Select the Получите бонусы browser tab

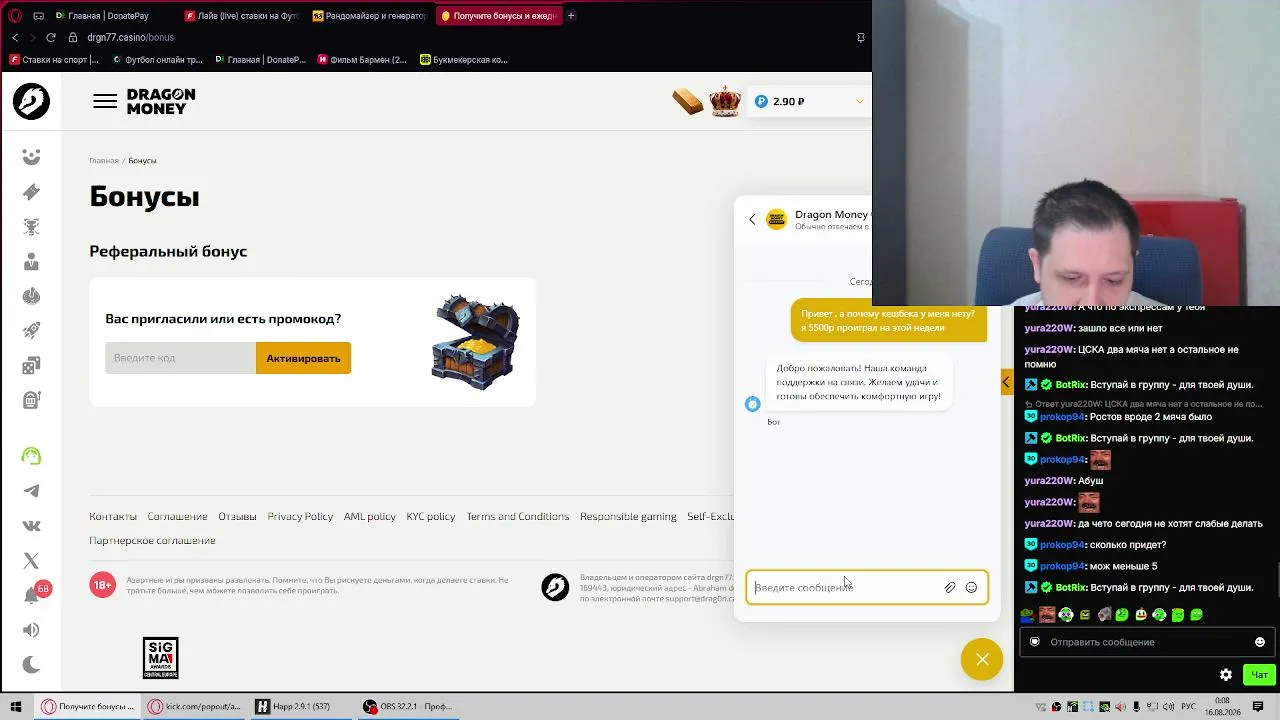click(498, 16)
